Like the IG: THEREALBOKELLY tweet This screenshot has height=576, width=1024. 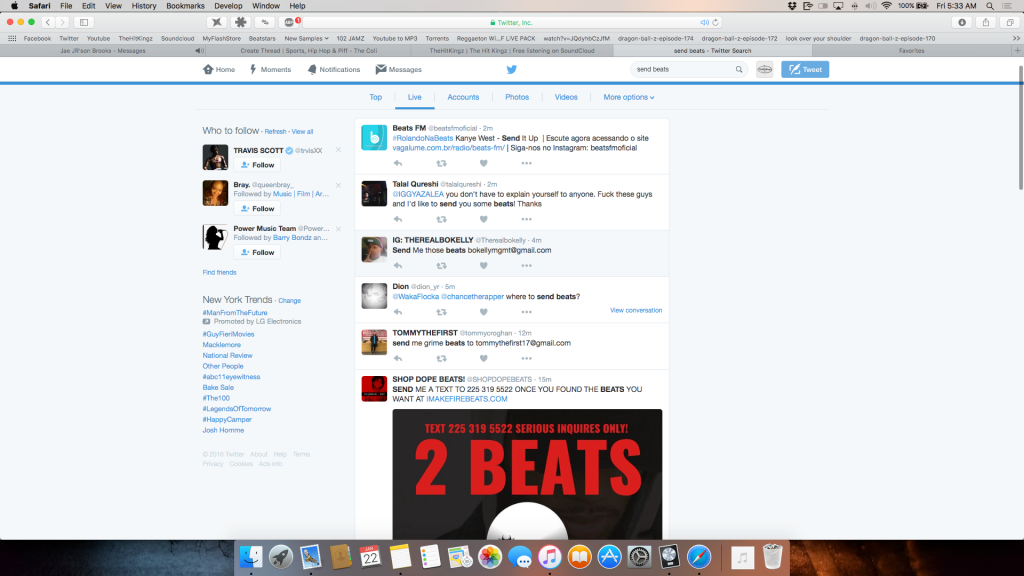click(483, 266)
